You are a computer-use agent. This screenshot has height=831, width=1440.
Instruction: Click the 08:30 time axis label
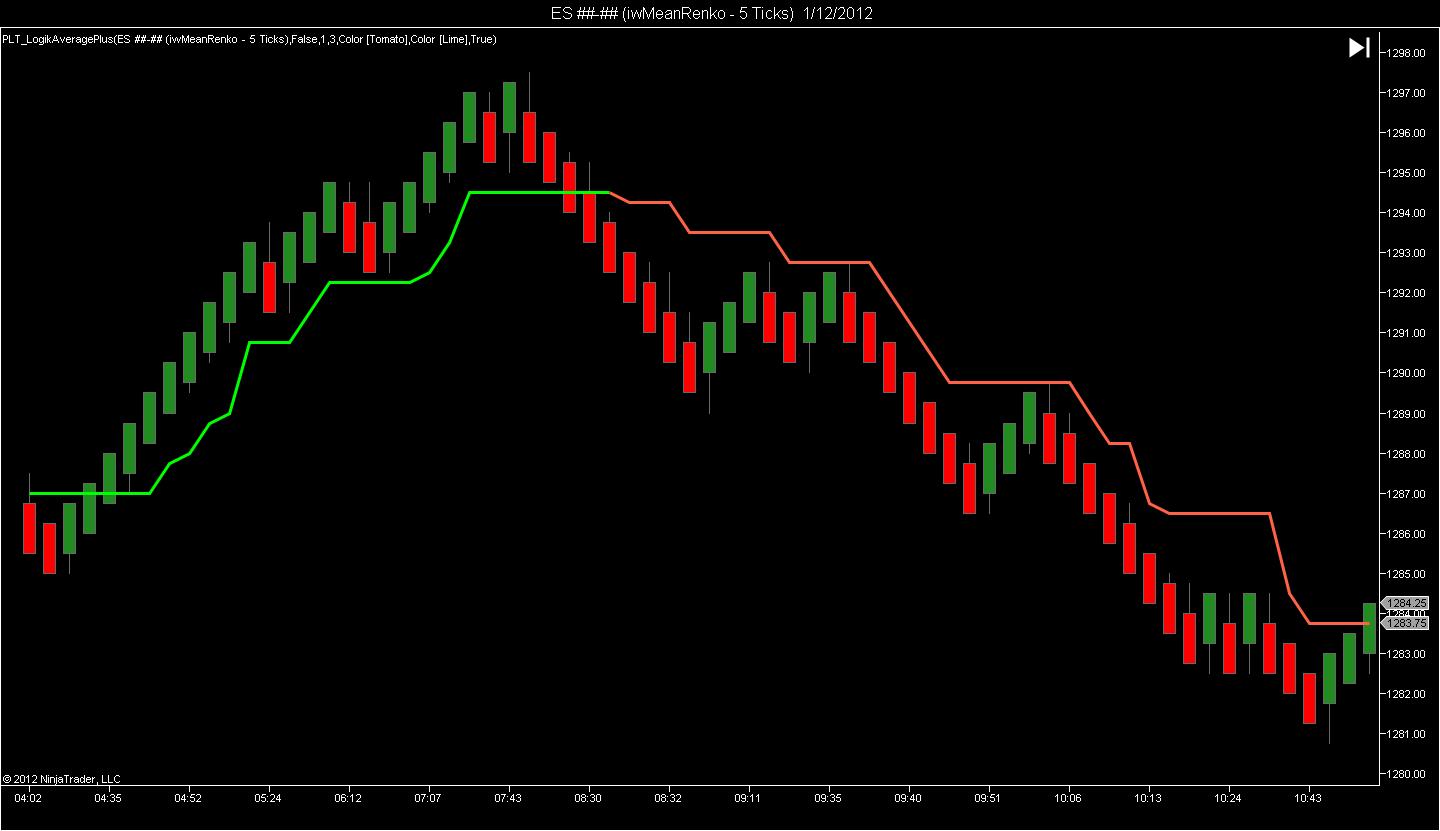(x=588, y=798)
